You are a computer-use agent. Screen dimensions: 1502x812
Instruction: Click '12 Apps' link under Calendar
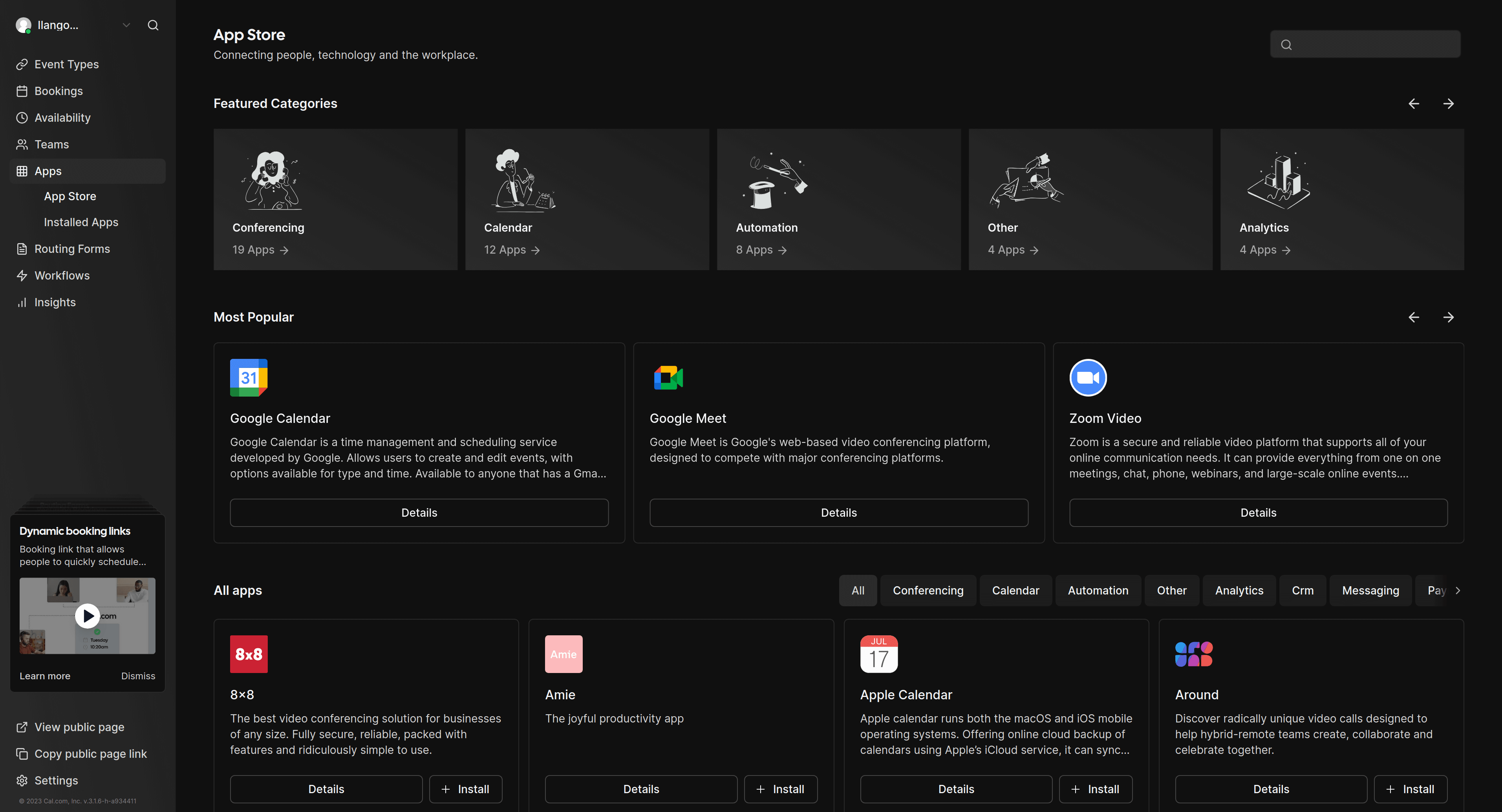512,250
